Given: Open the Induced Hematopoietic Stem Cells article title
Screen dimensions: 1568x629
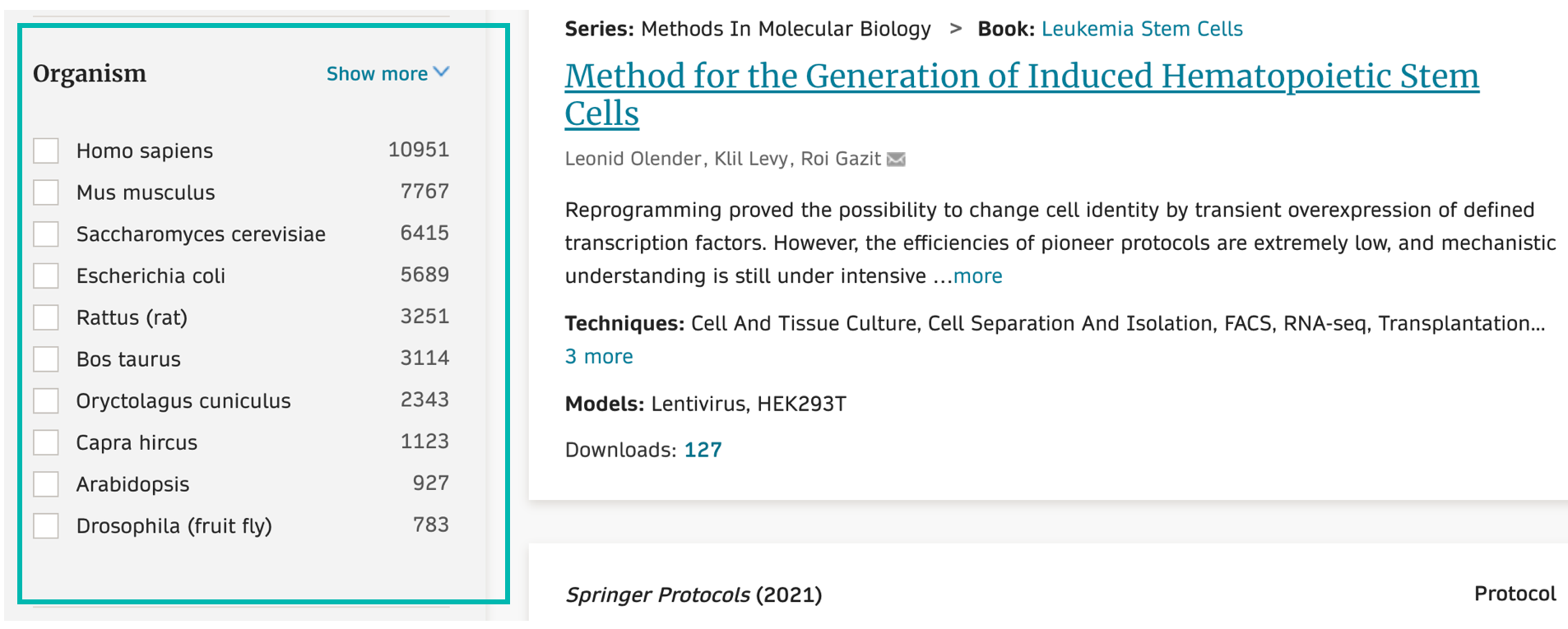Looking at the screenshot, I should pos(1021,76).
